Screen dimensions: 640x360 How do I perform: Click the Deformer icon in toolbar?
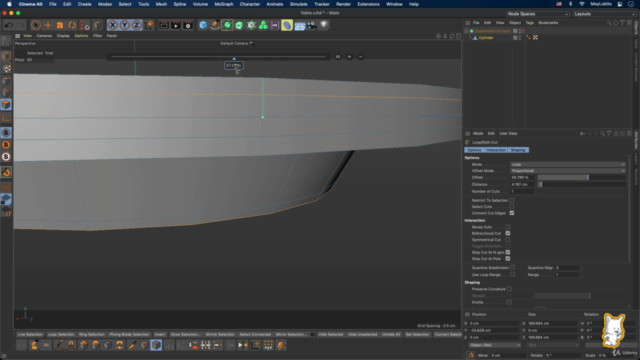pyautogui.click(x=287, y=25)
